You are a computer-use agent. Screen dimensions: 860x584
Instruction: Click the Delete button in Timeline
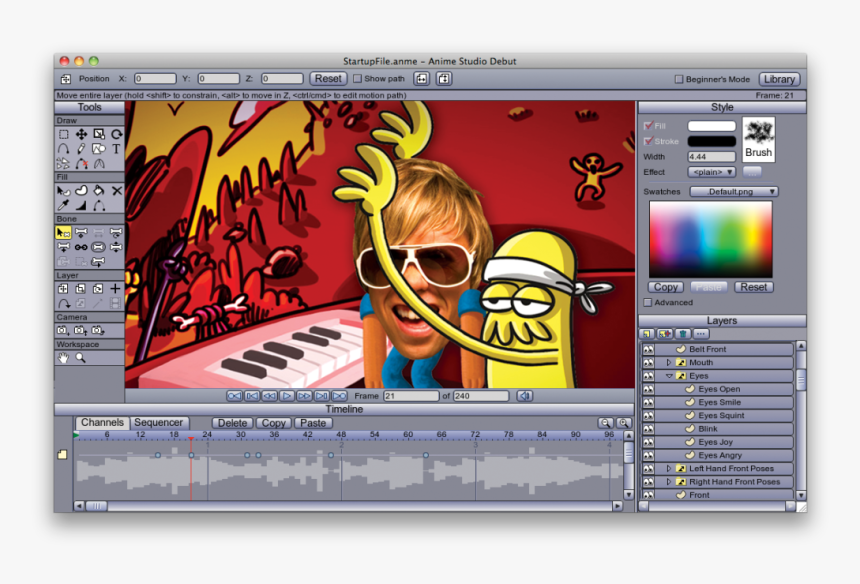(233, 423)
